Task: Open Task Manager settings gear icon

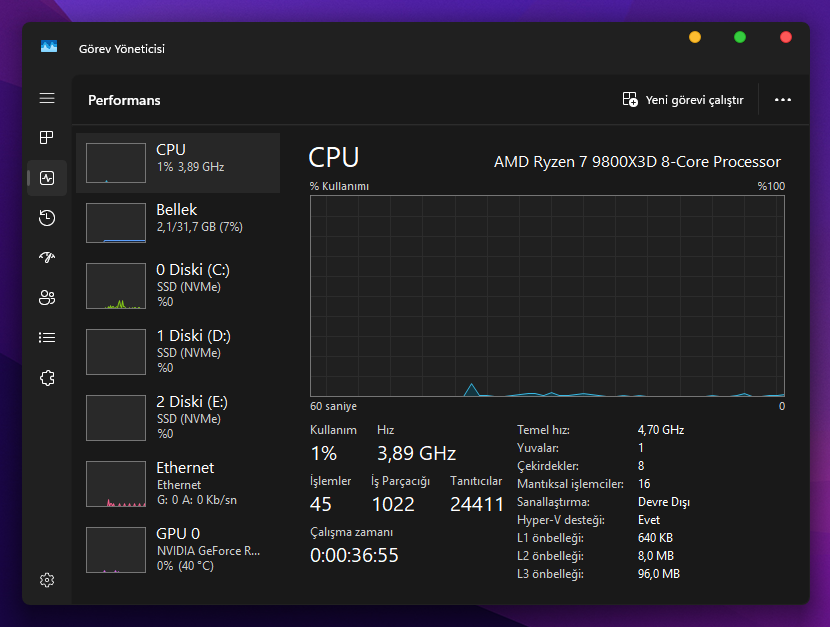Action: [47, 580]
